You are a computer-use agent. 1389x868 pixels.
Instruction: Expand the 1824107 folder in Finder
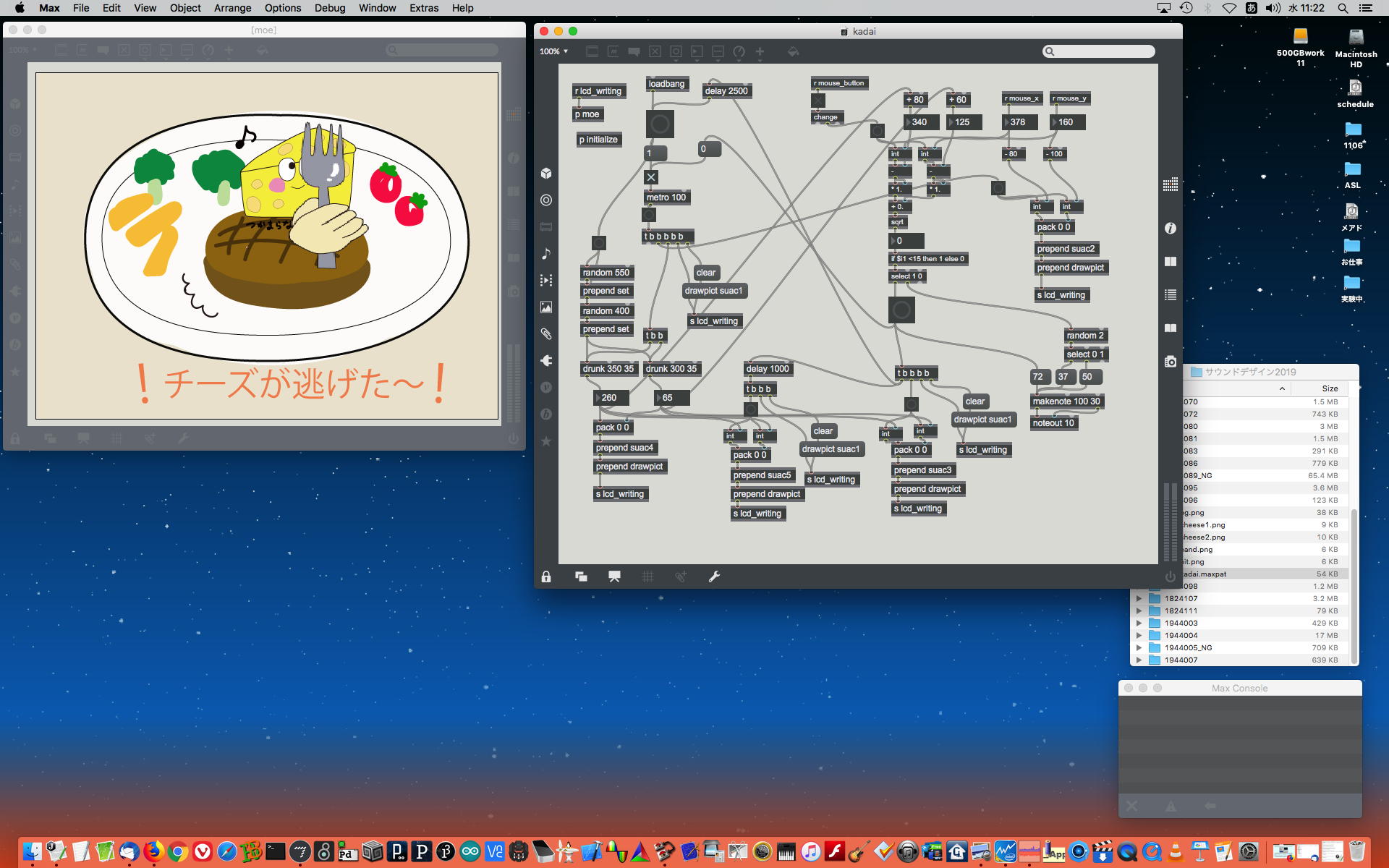[x=1139, y=598]
